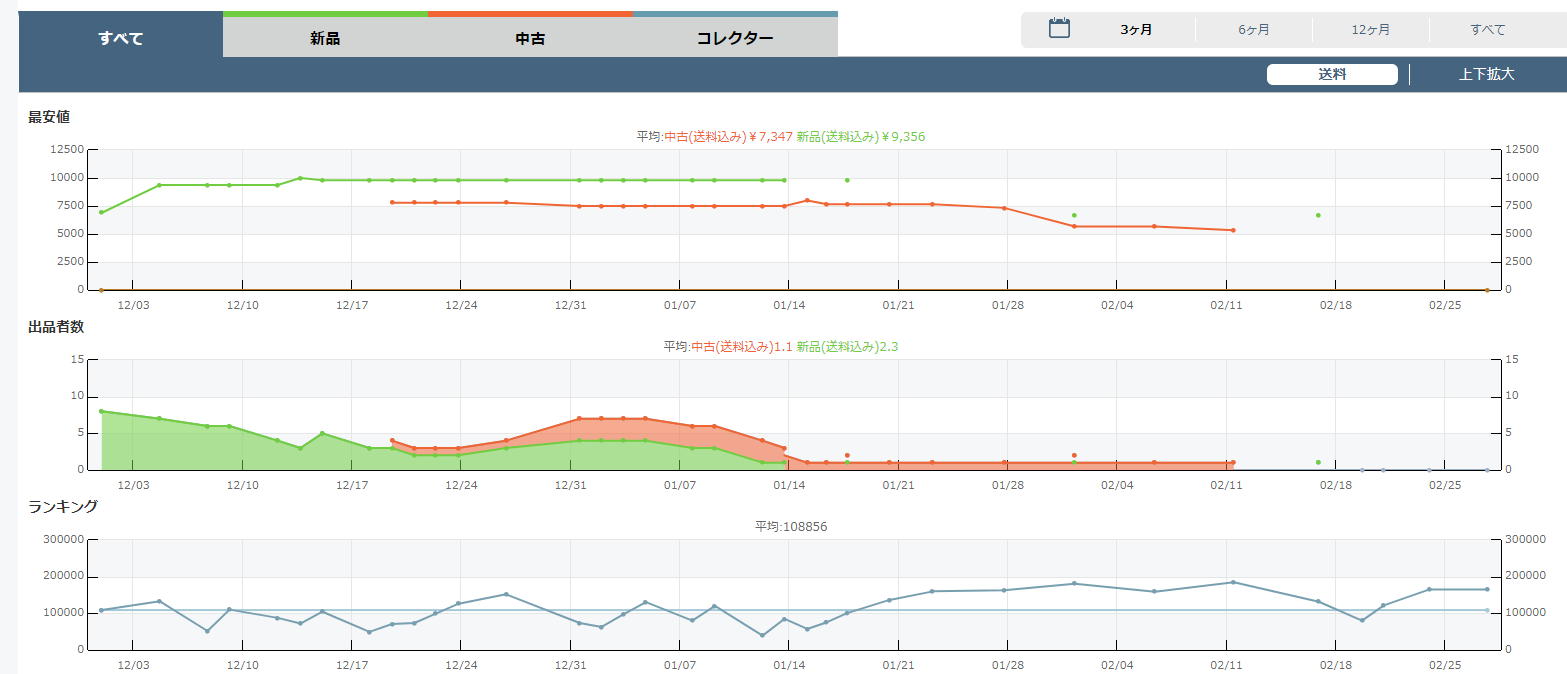
Task: Choose the 6ヶ月 time range
Action: tap(1253, 30)
